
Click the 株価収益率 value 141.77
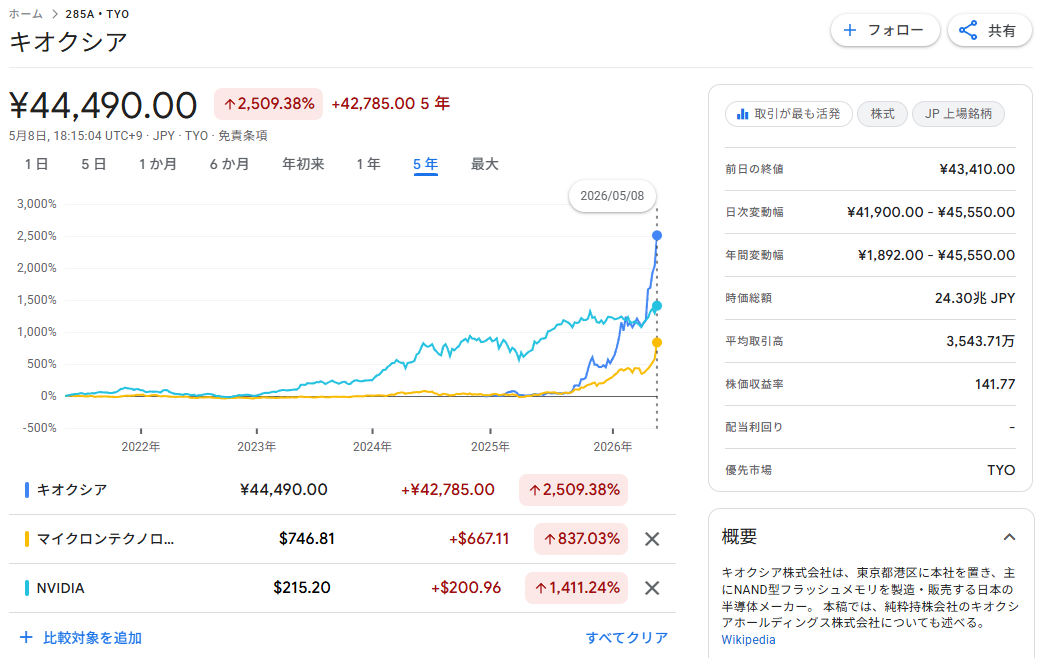(x=995, y=384)
